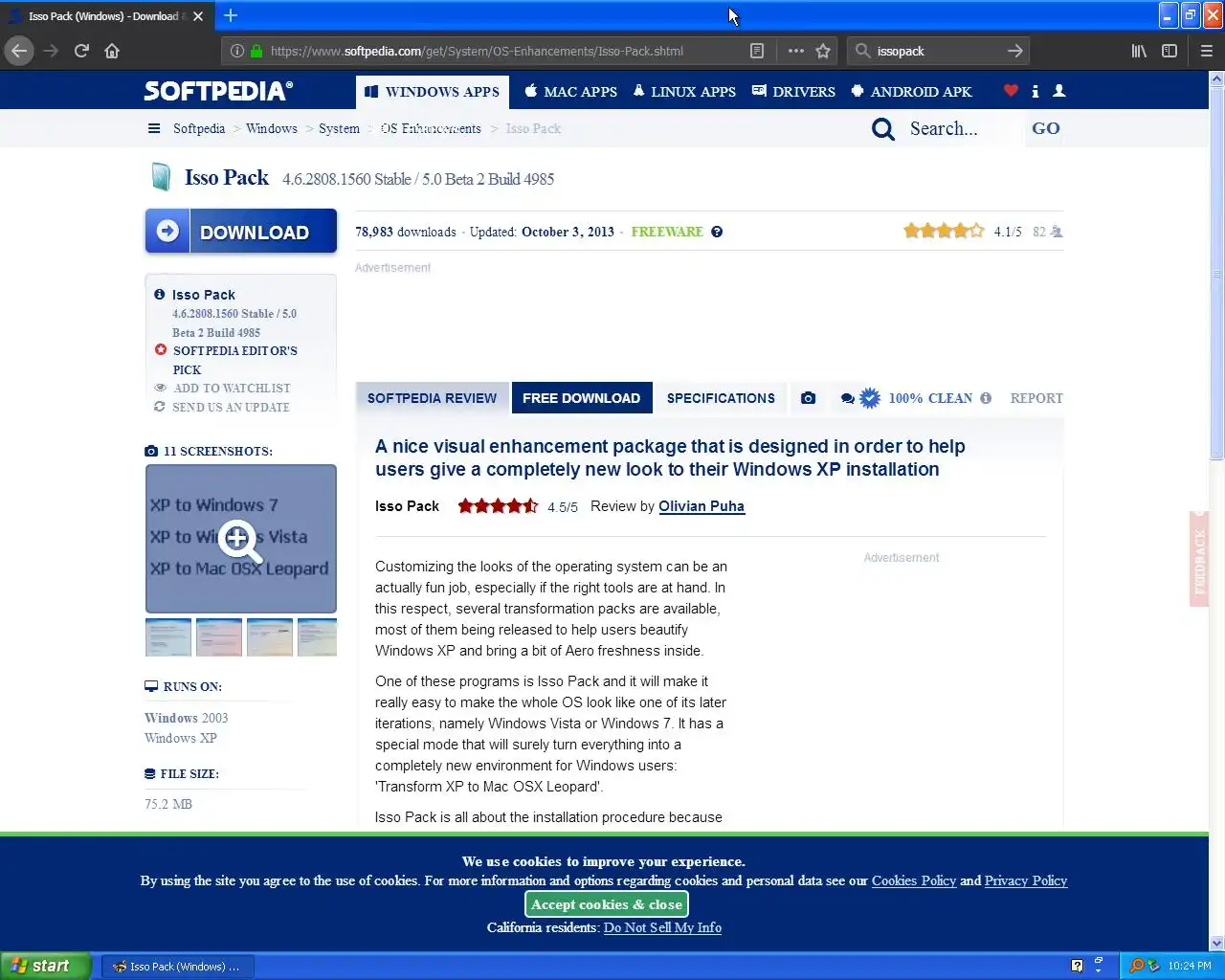Select Isso Pack taskbar window button
This screenshot has height=980, width=1225.
(177, 967)
